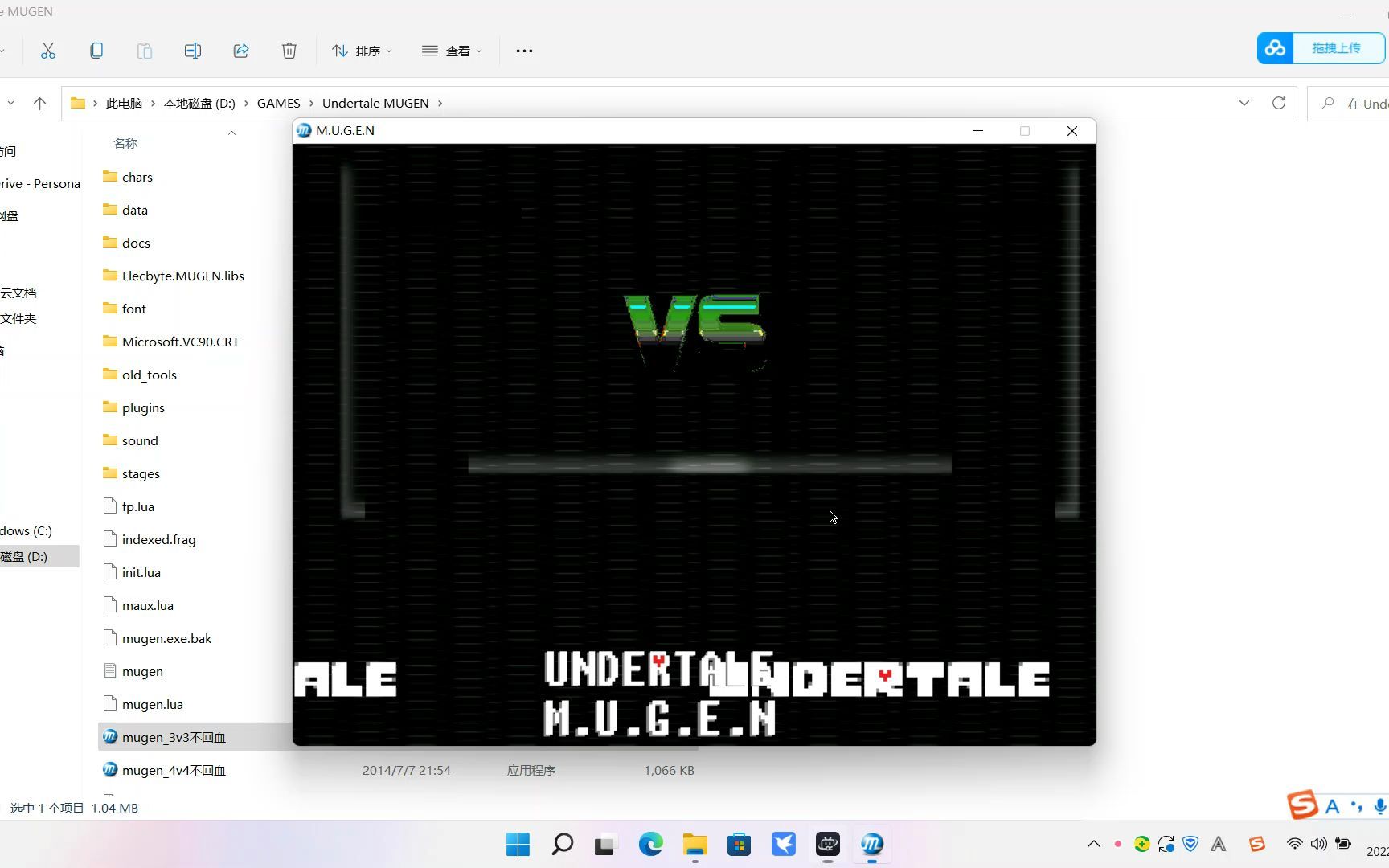Sort by the 名称 column header
The width and height of the screenshot is (1389, 868).
tap(125, 143)
